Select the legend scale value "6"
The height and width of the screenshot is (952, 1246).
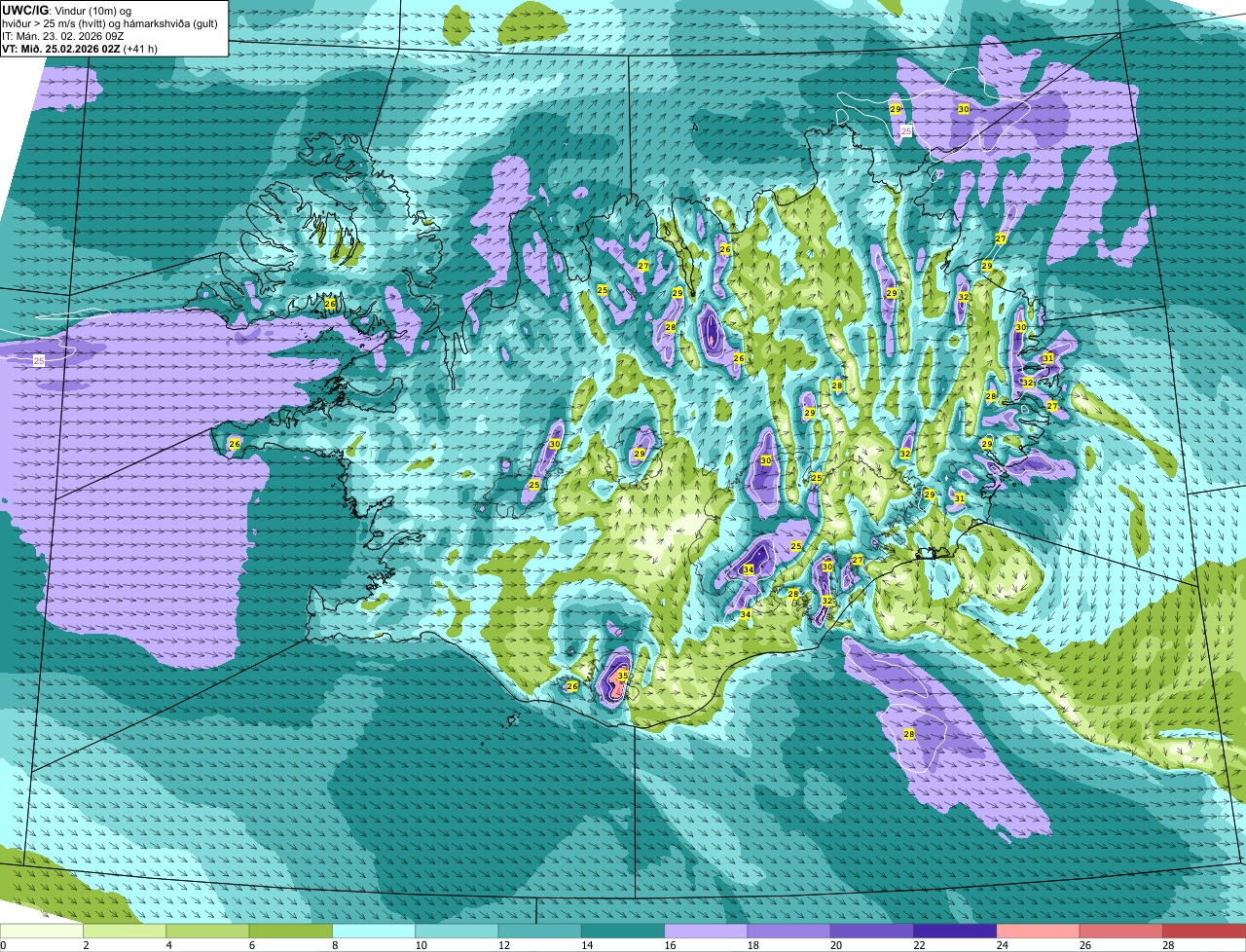[251, 945]
